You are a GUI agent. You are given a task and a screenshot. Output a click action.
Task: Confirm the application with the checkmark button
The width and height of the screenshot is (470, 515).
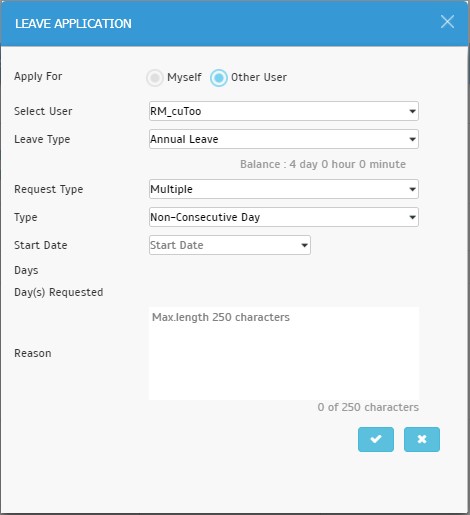(x=376, y=439)
